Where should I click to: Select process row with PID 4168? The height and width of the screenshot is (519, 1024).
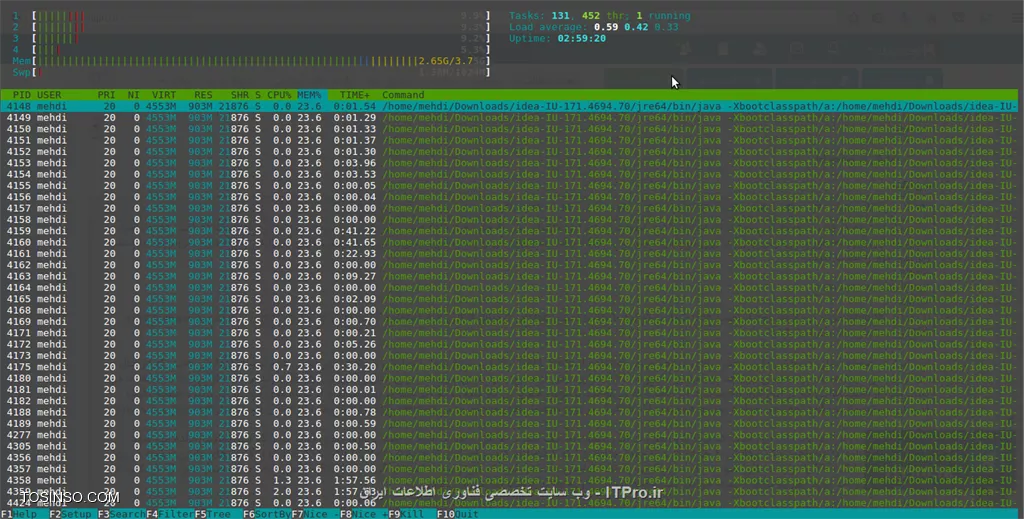pos(509,310)
